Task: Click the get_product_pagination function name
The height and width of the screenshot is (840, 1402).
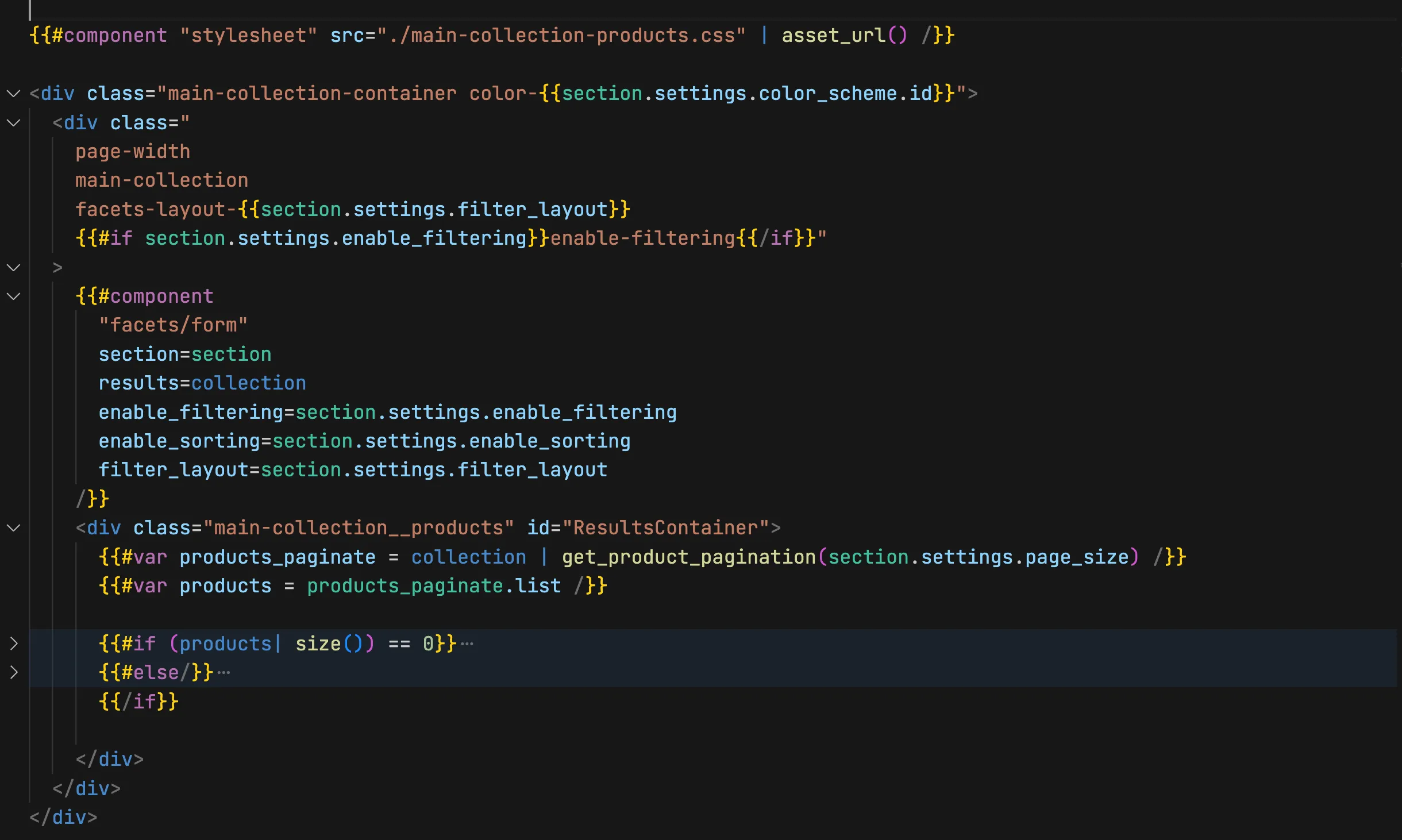Action: pyautogui.click(x=688, y=557)
